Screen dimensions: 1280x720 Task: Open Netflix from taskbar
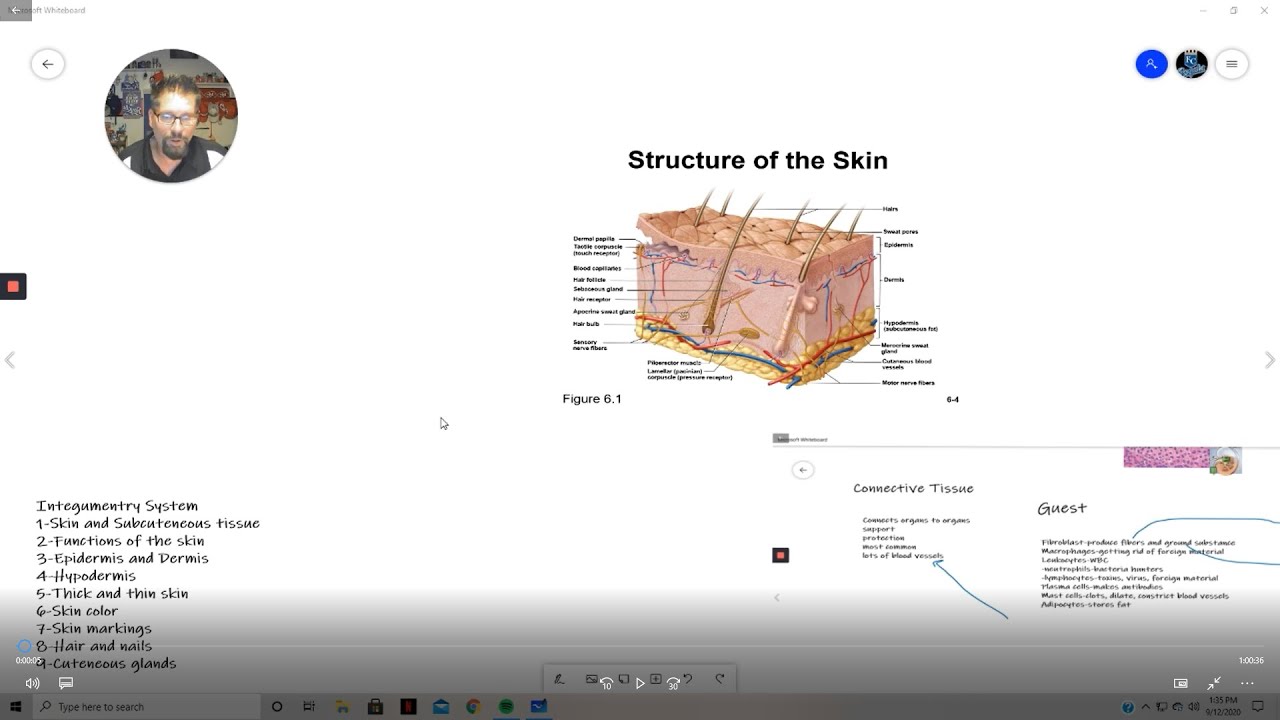408,707
